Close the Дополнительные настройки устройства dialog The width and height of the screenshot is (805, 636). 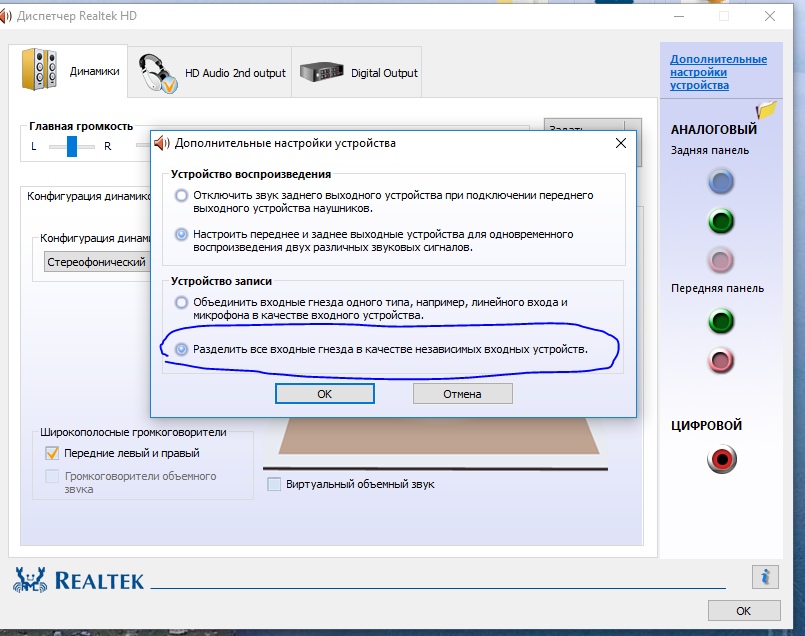pos(621,143)
